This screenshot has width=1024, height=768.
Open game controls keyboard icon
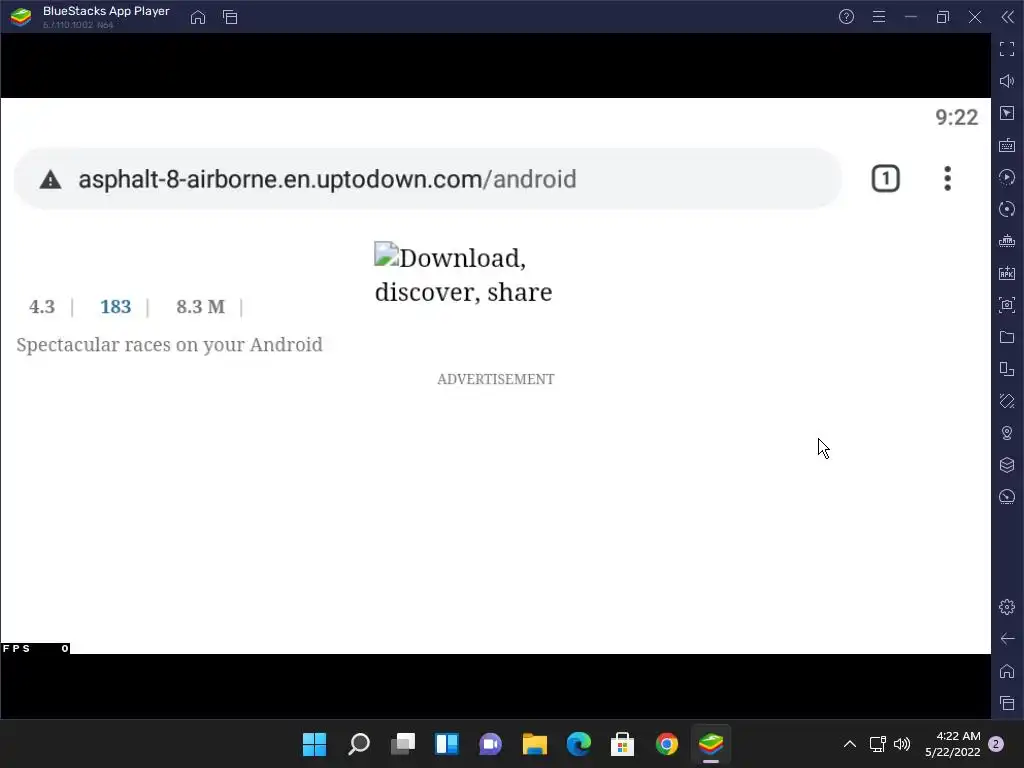pyautogui.click(x=1007, y=145)
